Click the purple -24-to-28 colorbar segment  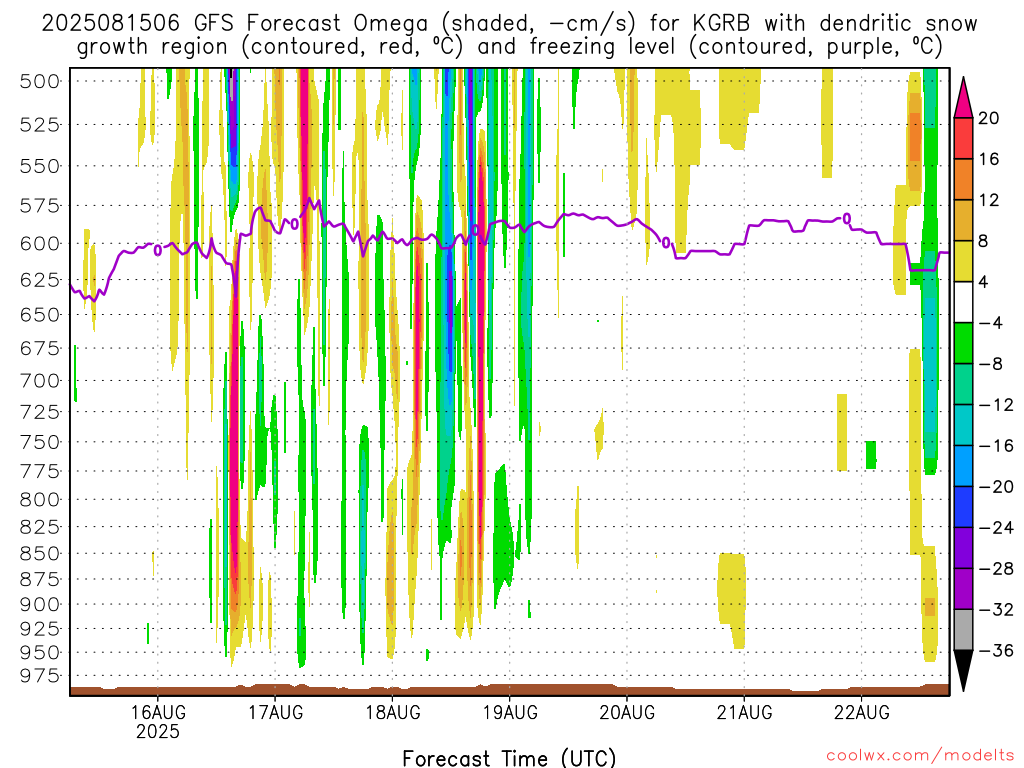point(963,548)
